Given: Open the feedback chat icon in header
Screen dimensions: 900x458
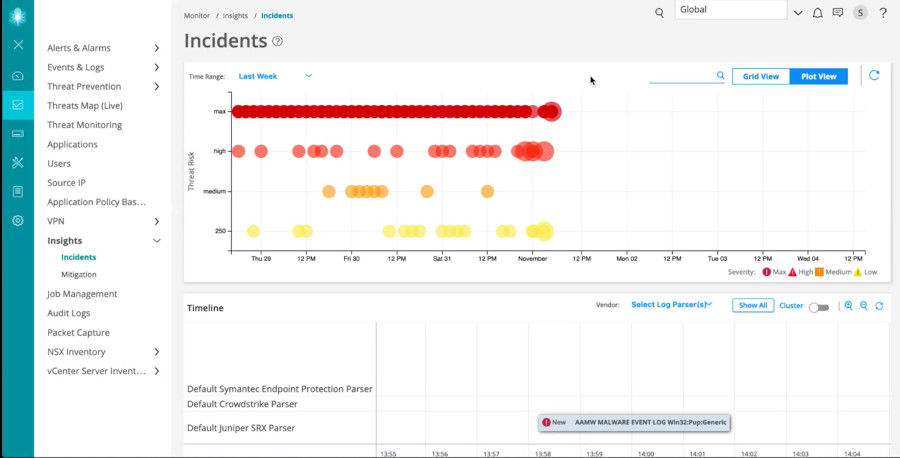Looking at the screenshot, I should (837, 13).
